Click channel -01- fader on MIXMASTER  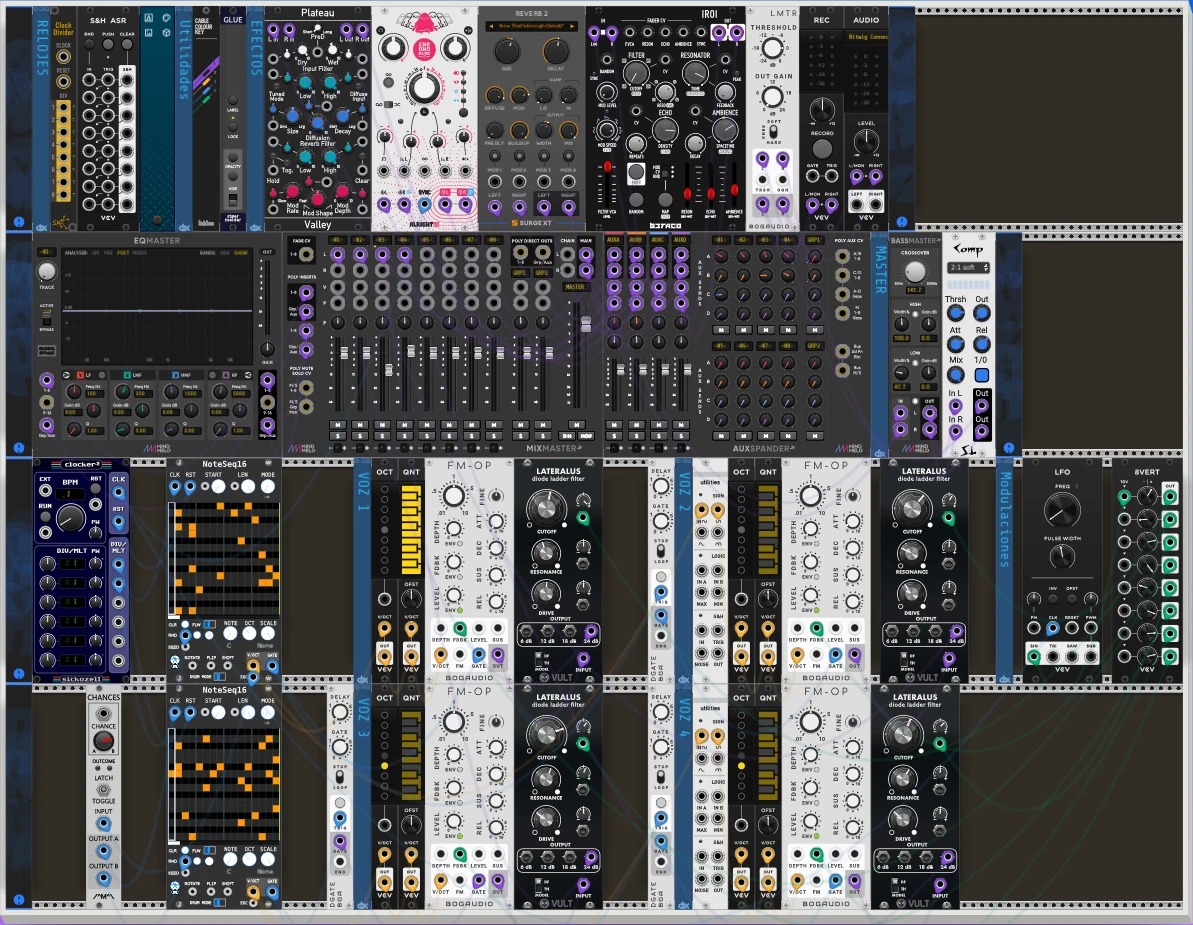pos(344,353)
